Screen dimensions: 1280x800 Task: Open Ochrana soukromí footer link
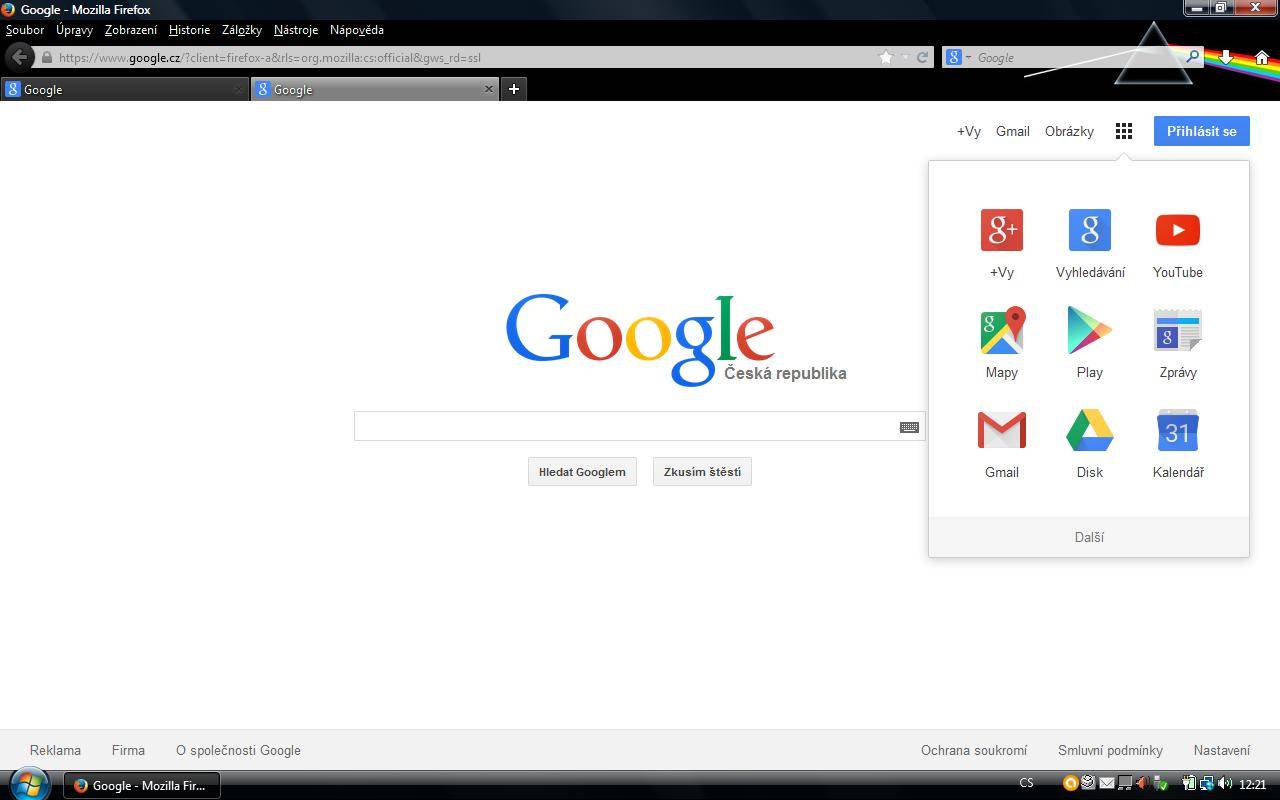pyautogui.click(x=974, y=750)
